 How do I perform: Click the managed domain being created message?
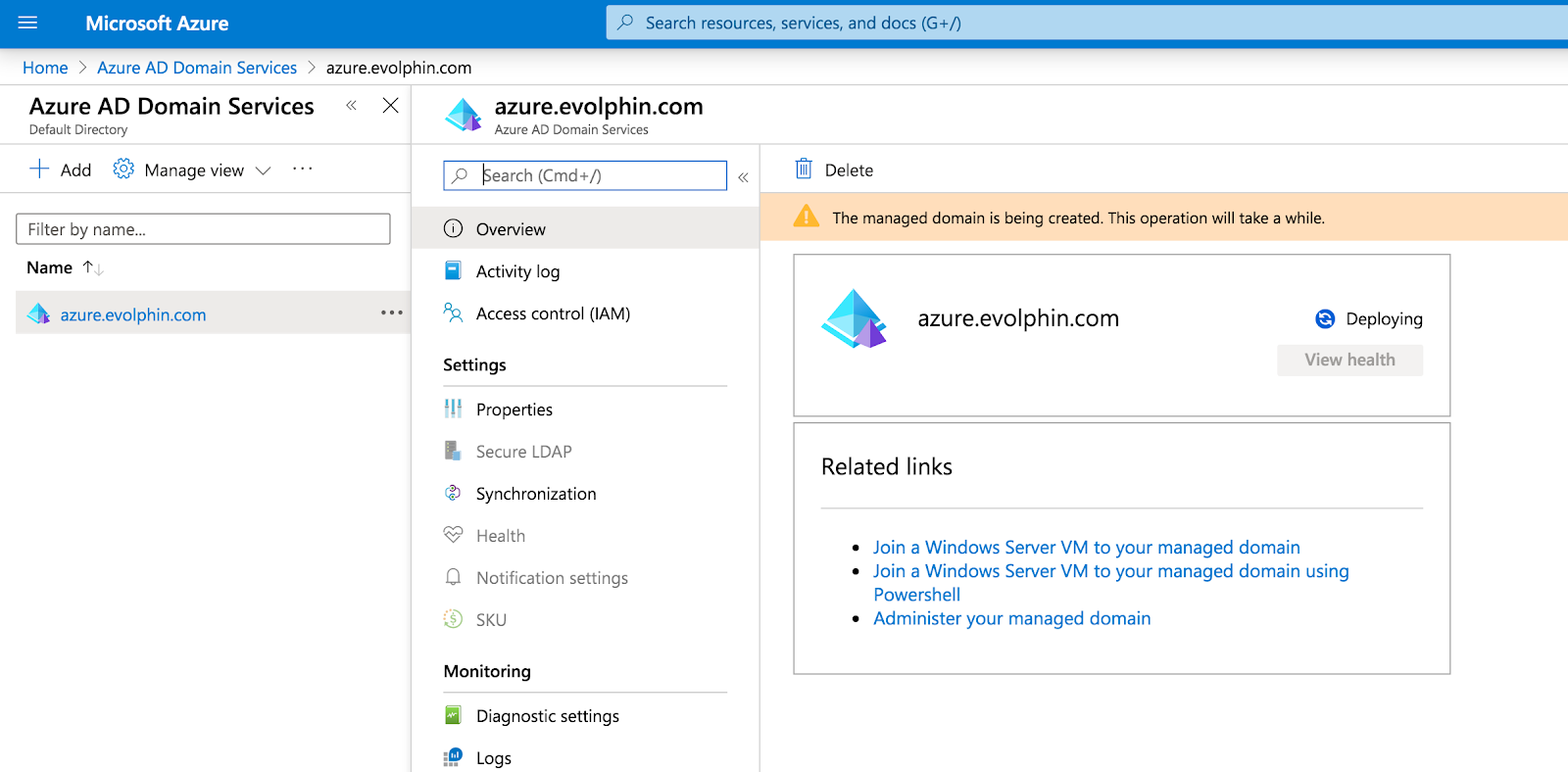[1078, 218]
